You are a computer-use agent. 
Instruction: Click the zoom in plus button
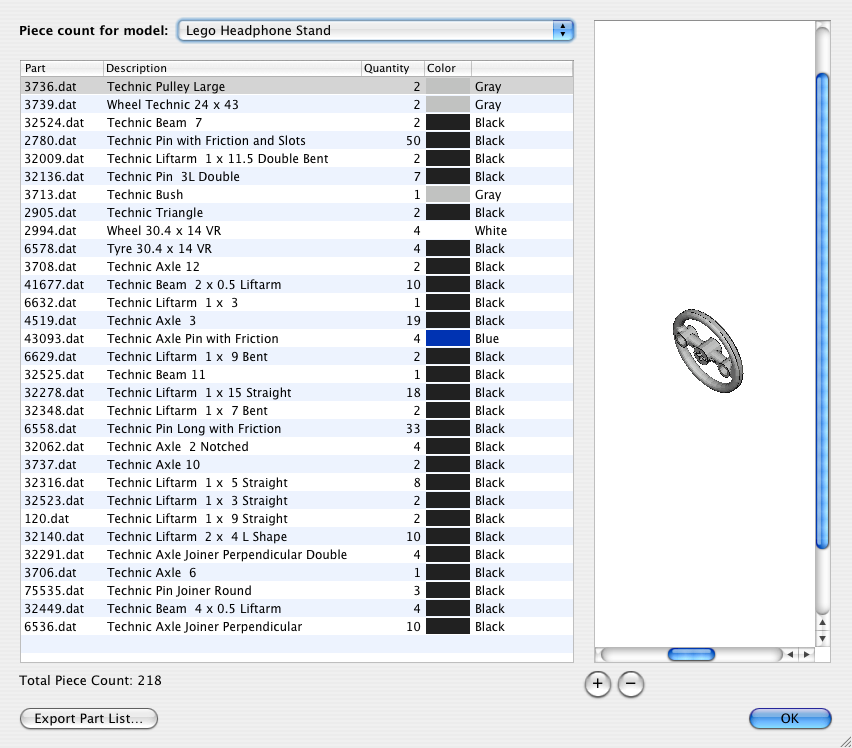(598, 683)
